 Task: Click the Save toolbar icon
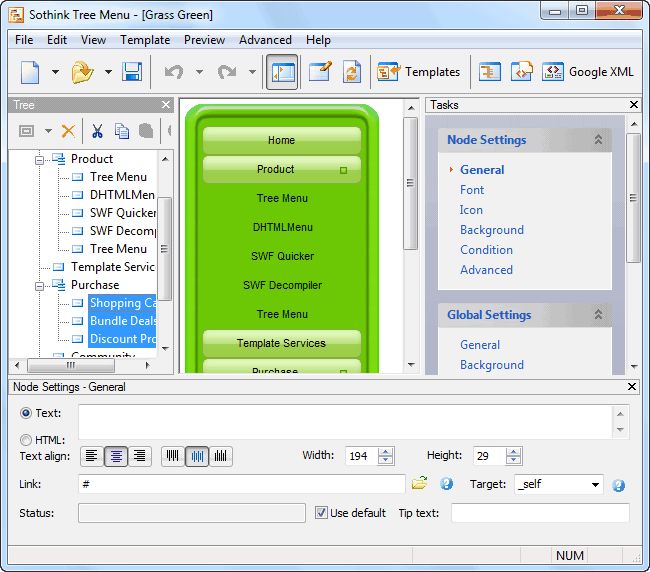pos(132,72)
